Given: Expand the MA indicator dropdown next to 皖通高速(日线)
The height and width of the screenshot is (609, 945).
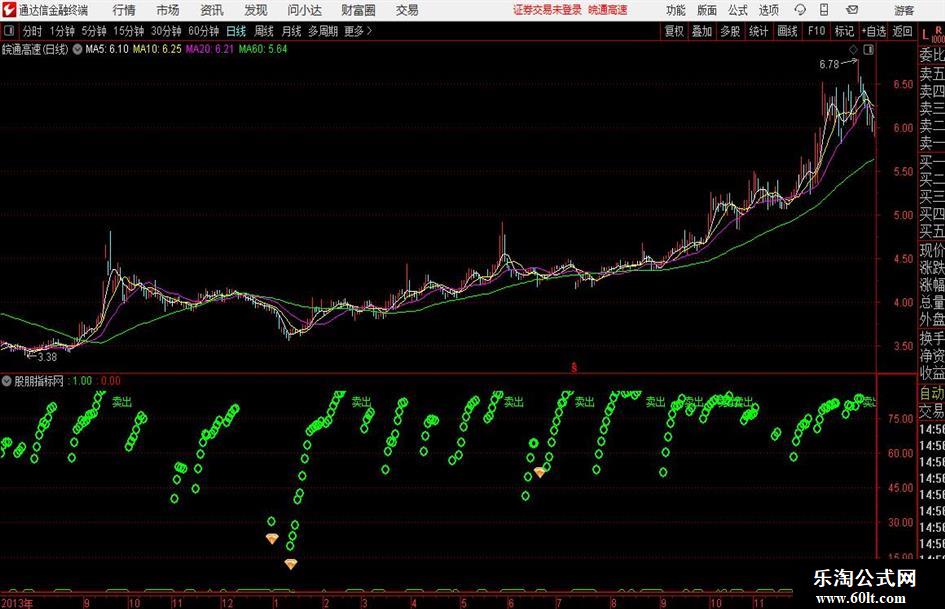Looking at the screenshot, I should tap(78, 49).
